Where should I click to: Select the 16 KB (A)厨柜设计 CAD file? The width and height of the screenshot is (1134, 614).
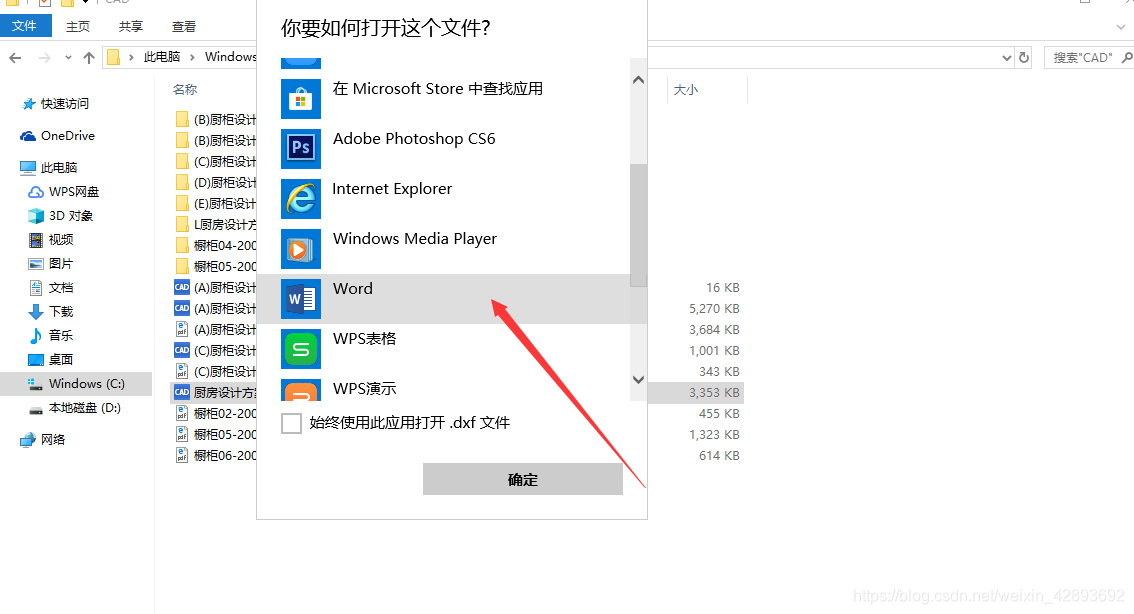pyautogui.click(x=216, y=287)
